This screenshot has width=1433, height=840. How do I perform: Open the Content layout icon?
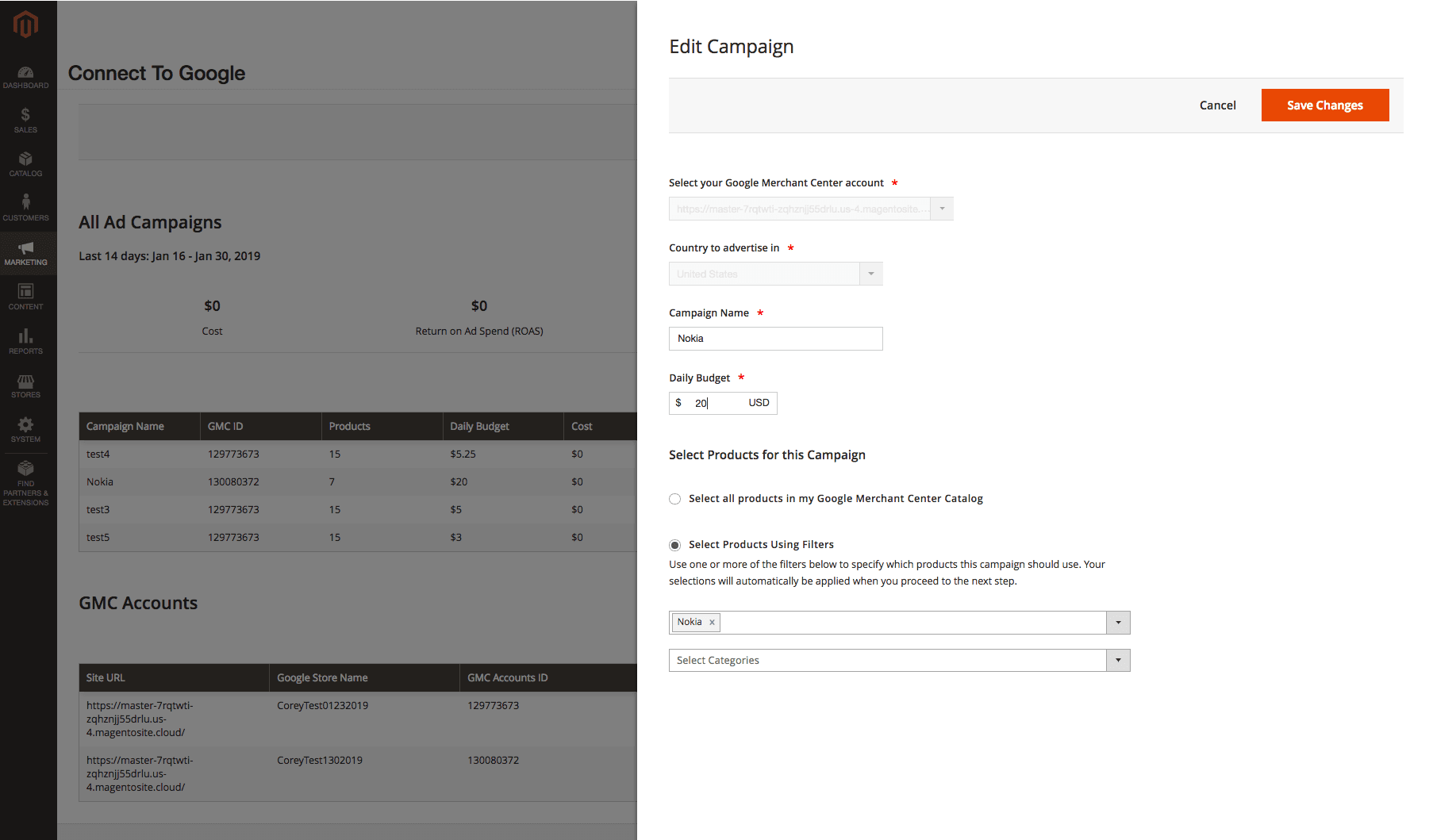click(x=25, y=292)
